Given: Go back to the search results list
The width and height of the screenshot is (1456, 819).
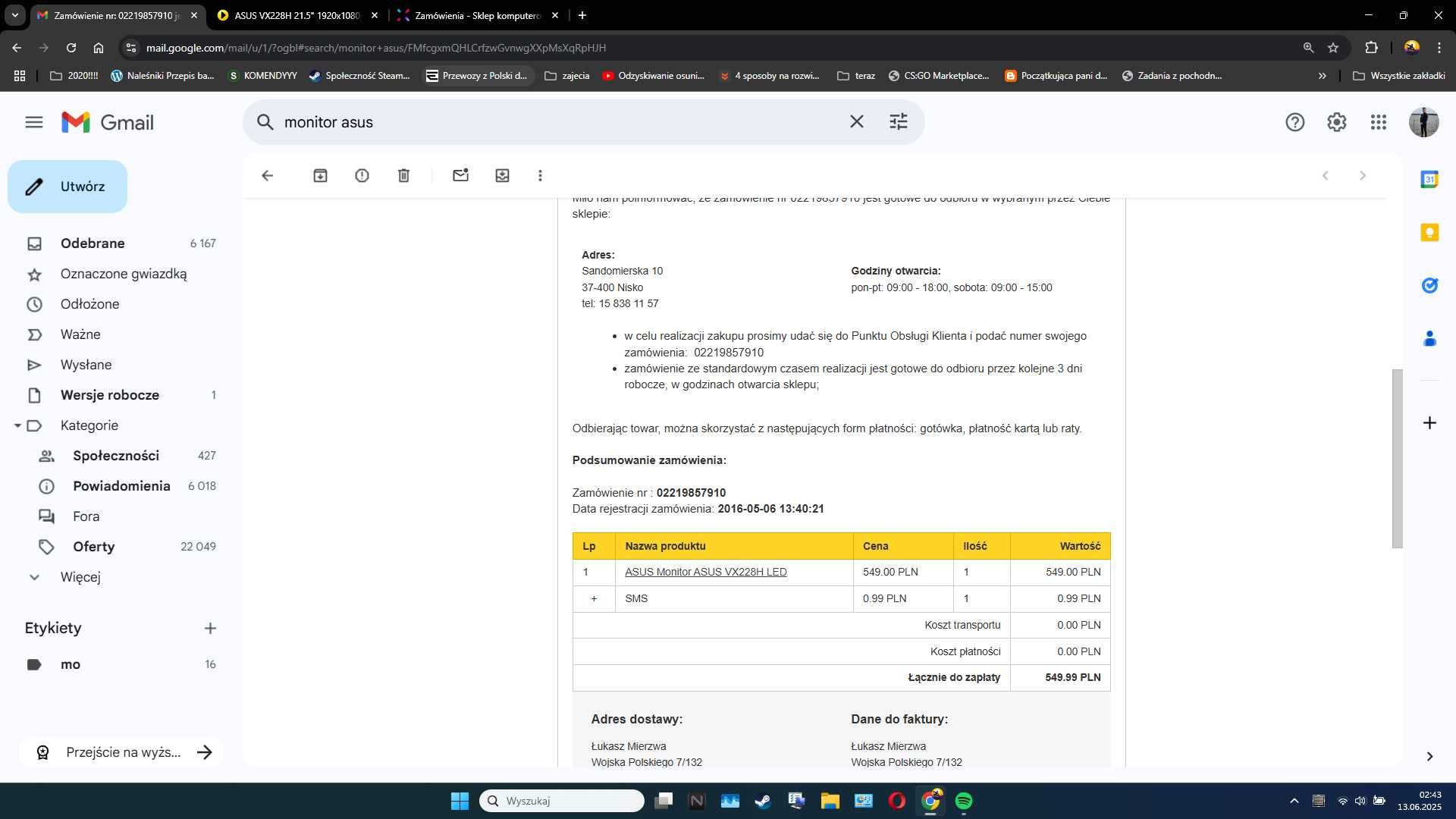Looking at the screenshot, I should pyautogui.click(x=267, y=176).
